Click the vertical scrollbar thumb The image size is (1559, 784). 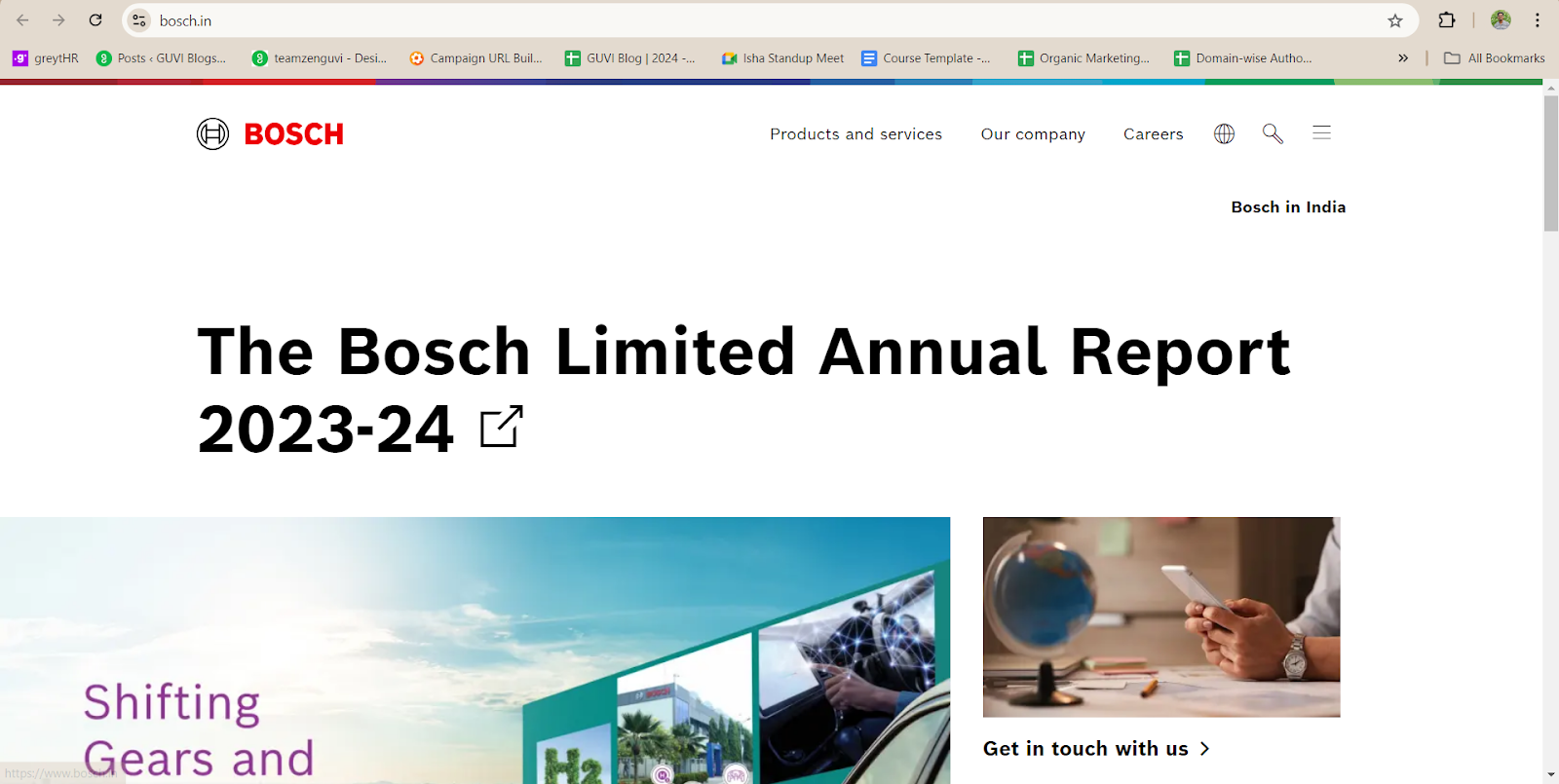1551,164
